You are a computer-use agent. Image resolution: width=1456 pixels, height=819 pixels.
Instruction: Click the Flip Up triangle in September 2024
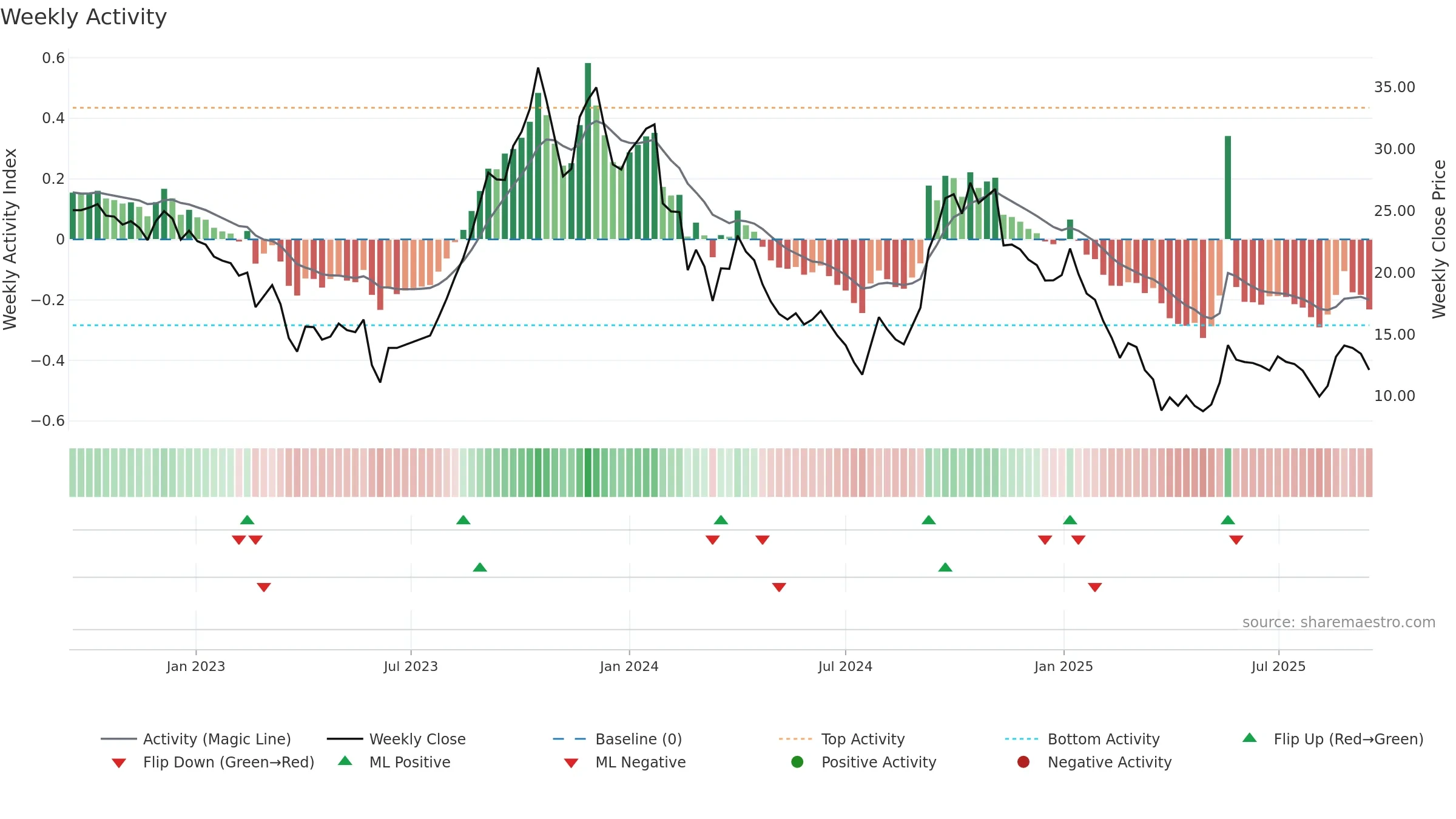(928, 520)
